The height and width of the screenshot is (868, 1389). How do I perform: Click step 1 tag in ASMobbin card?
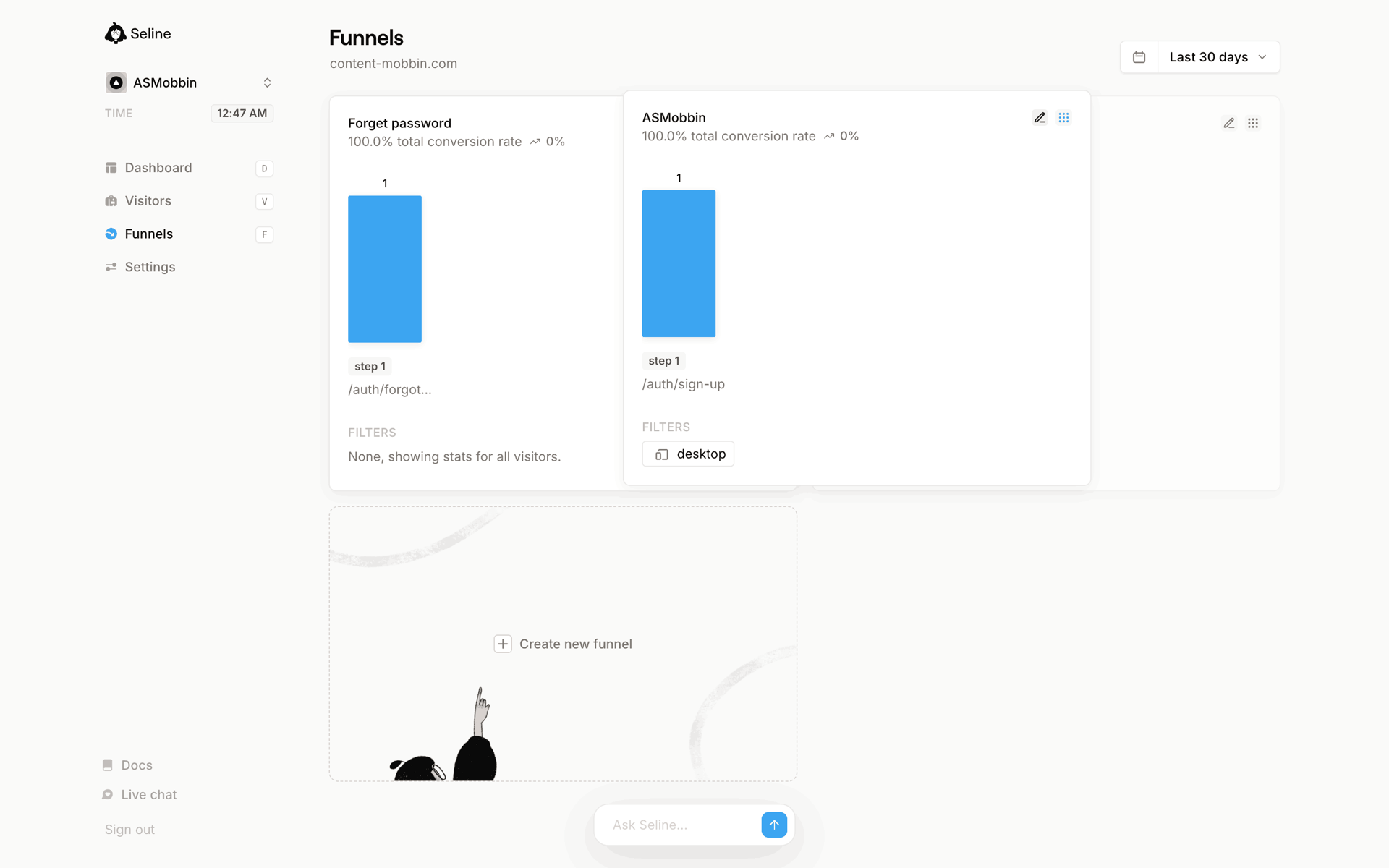click(663, 361)
